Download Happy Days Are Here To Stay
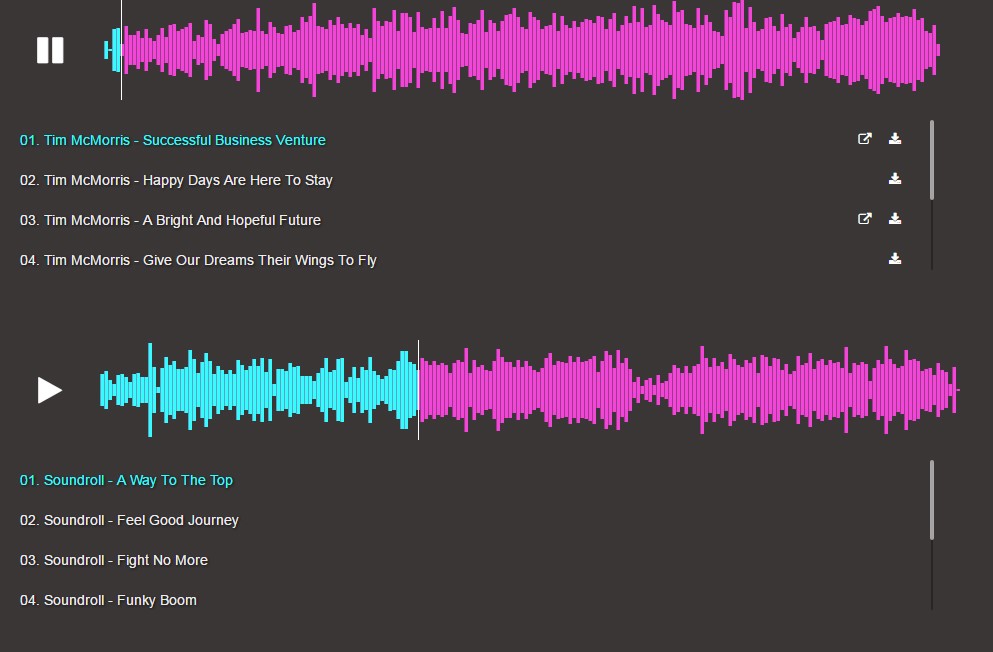The image size is (993, 652). [x=895, y=179]
